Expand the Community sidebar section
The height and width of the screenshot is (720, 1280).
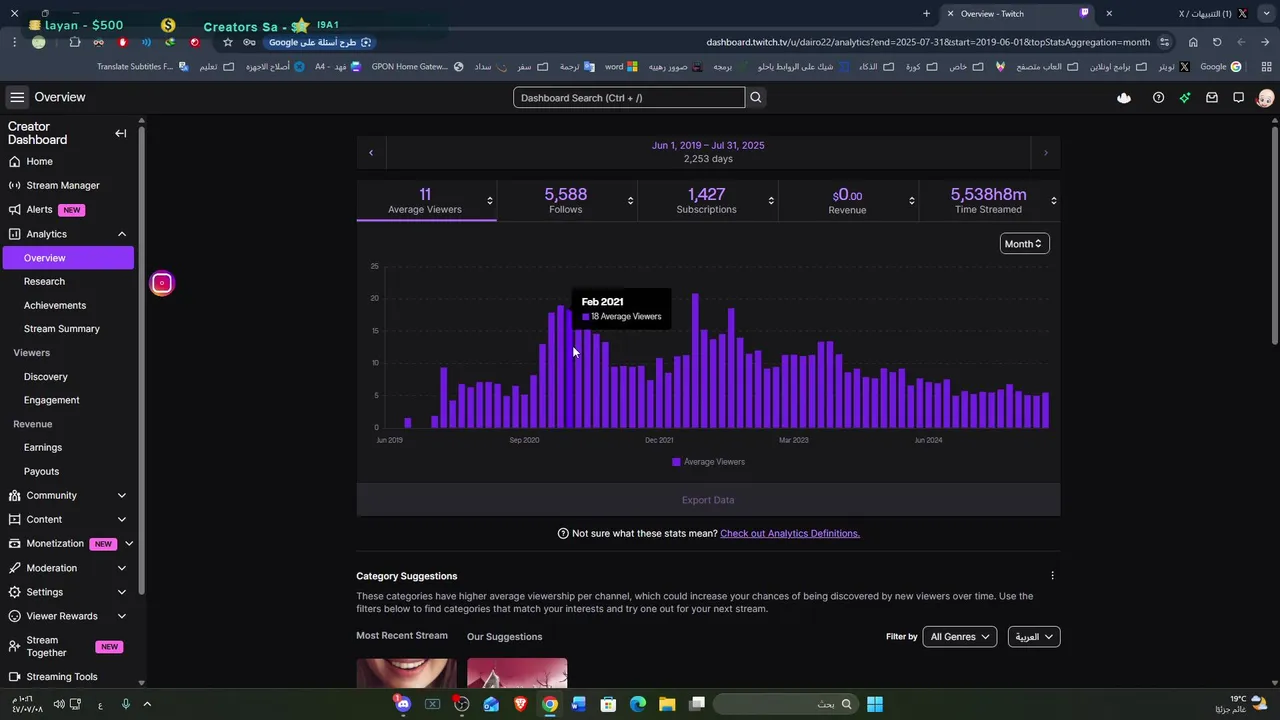122,496
